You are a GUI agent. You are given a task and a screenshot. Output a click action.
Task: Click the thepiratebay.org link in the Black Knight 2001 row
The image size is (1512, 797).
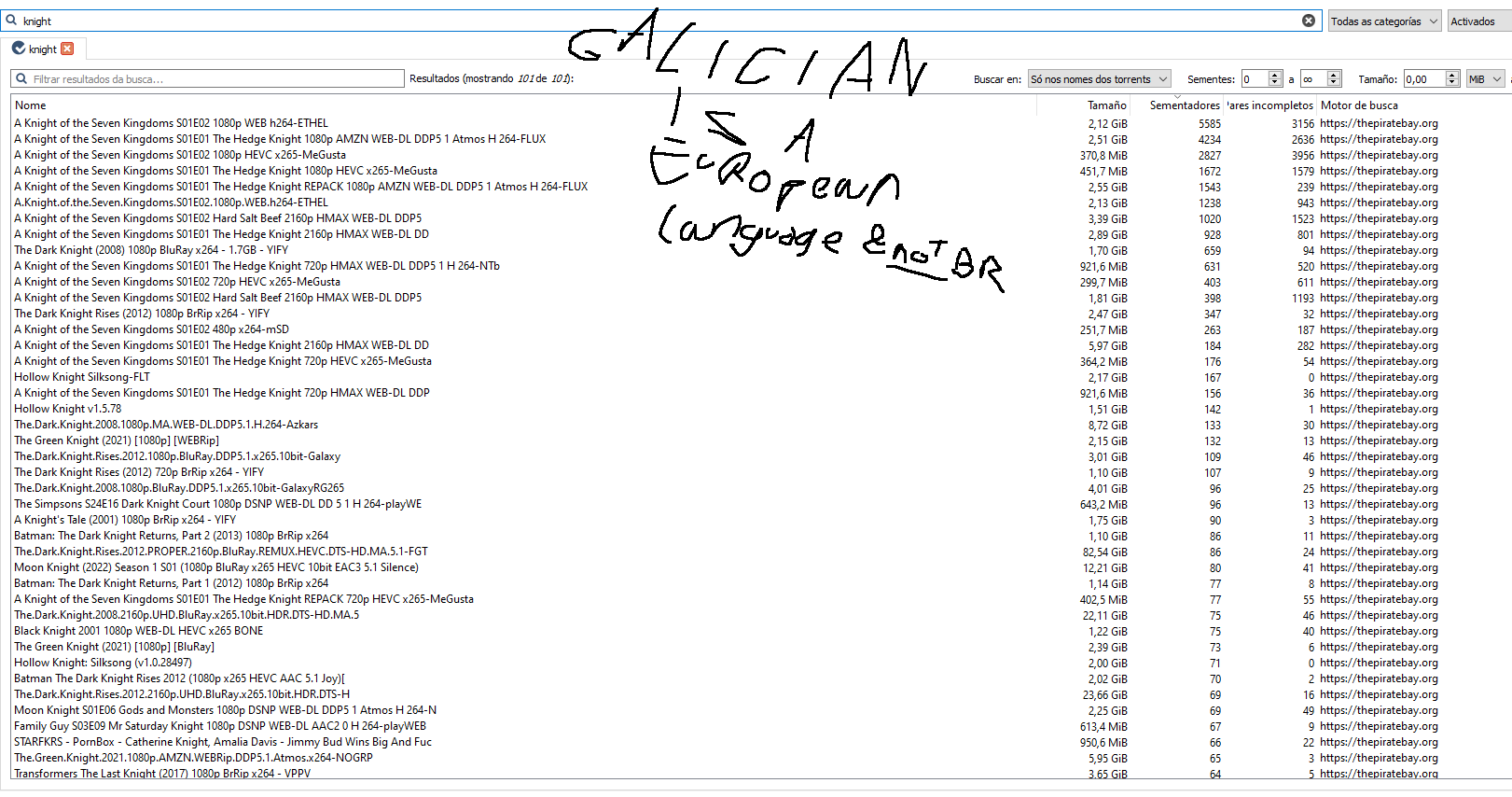[1379, 631]
